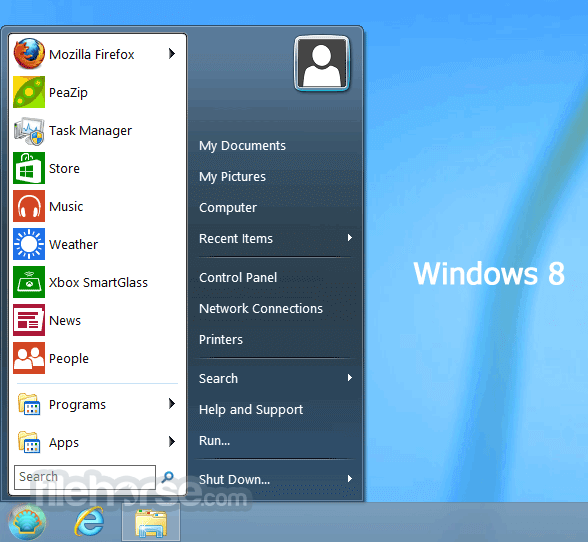This screenshot has height=542, width=588.
Task: Click the 'Weather' label
Action: [x=74, y=245]
